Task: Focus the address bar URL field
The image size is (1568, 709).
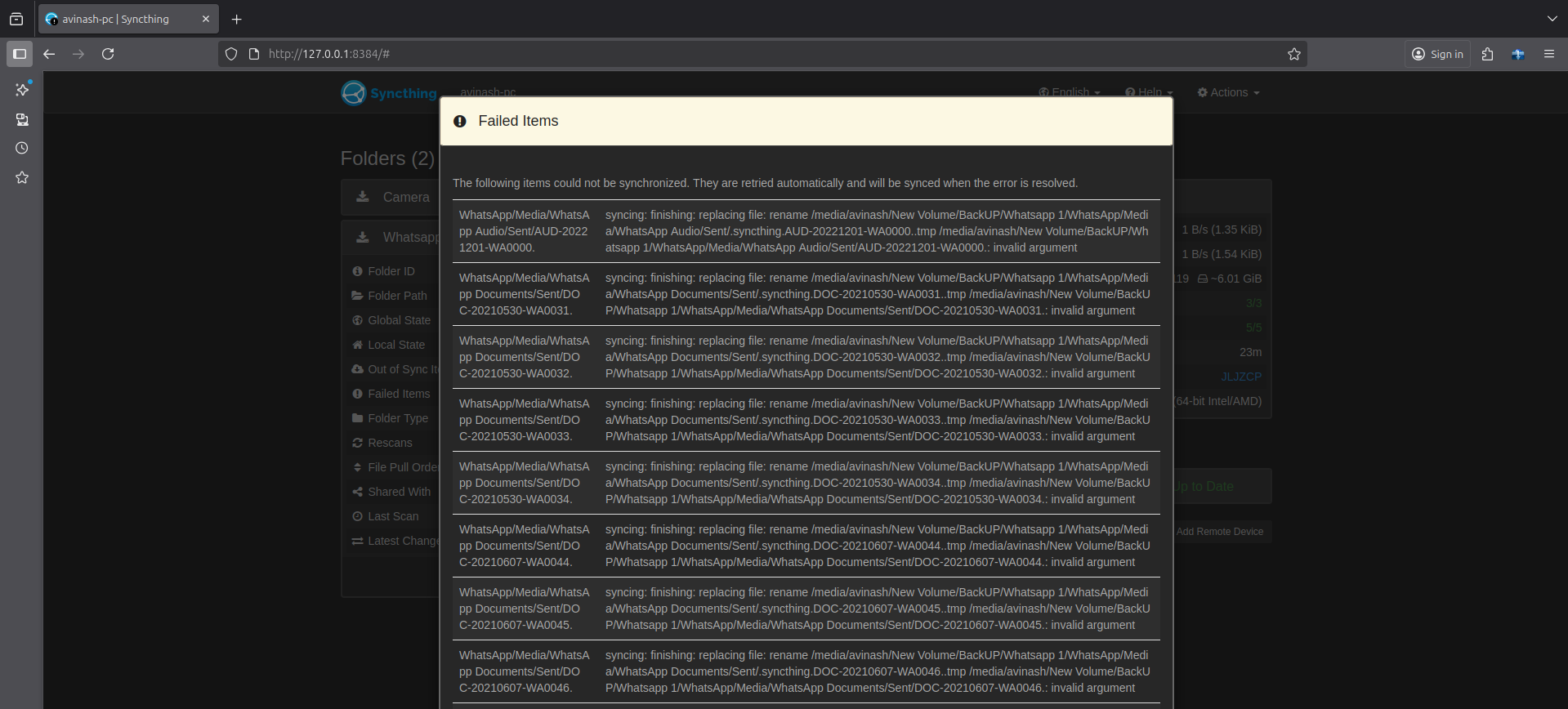Action: click(735, 54)
